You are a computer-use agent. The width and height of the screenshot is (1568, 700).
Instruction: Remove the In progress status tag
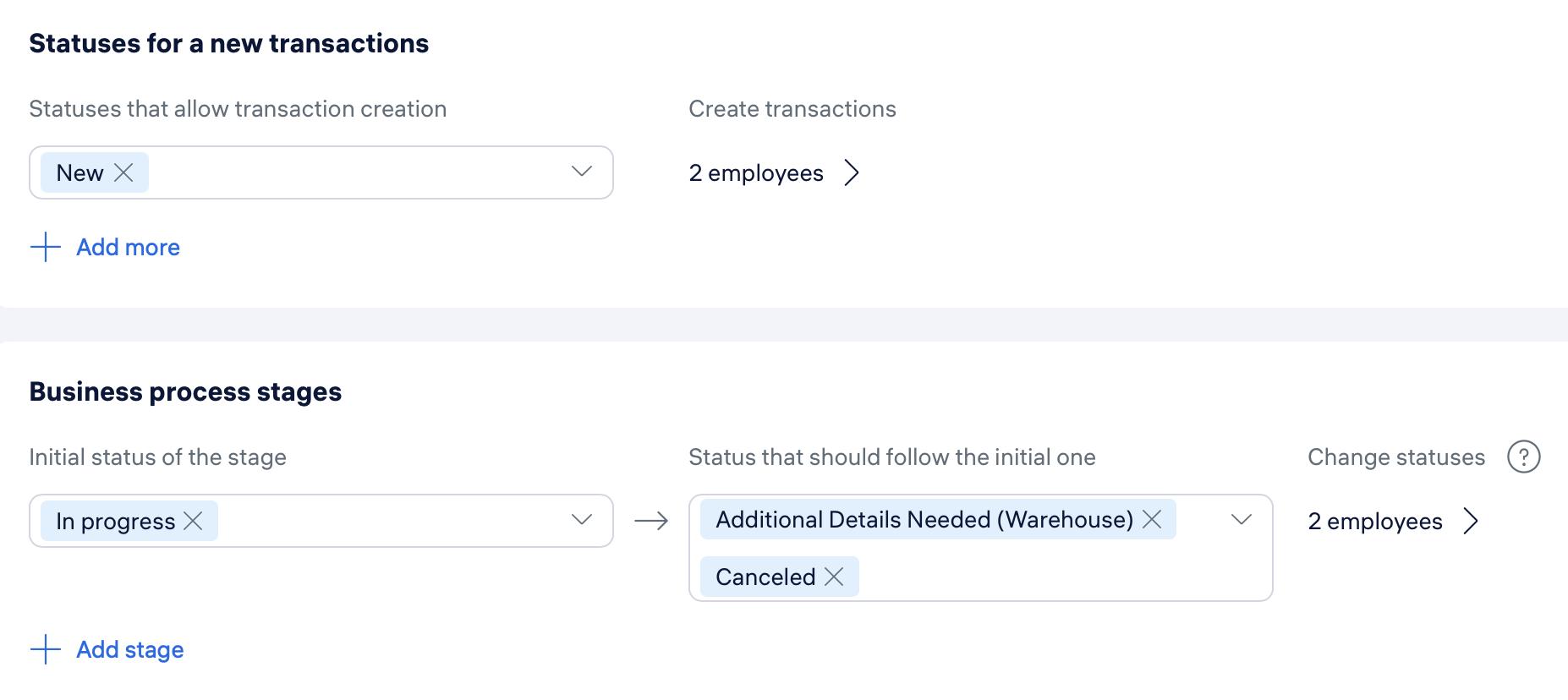[x=193, y=521]
